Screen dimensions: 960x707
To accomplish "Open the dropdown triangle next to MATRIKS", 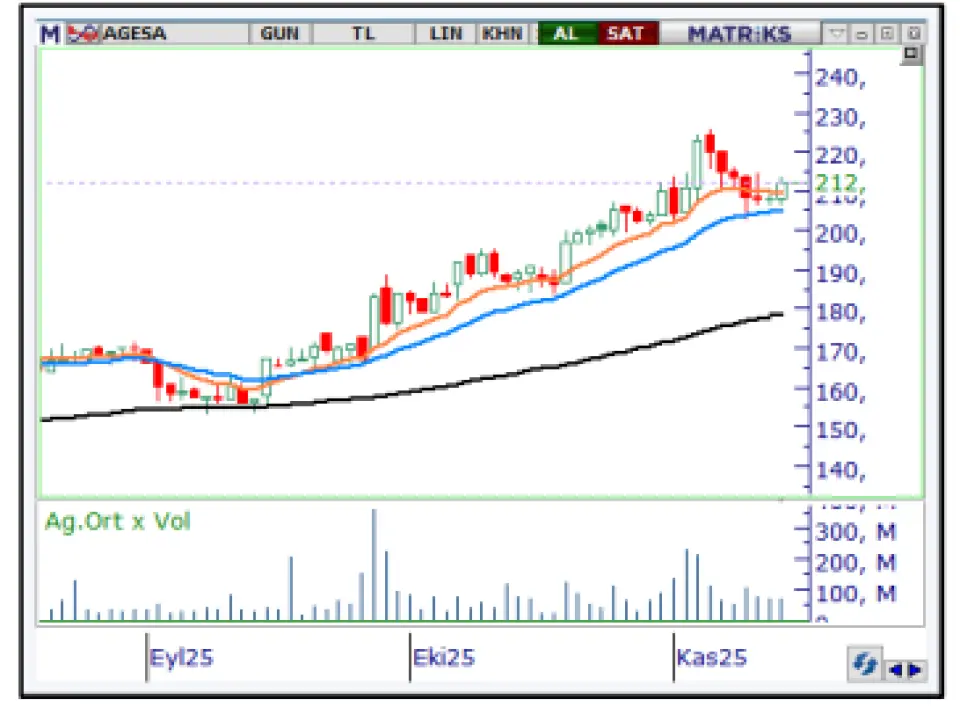I will coord(837,34).
